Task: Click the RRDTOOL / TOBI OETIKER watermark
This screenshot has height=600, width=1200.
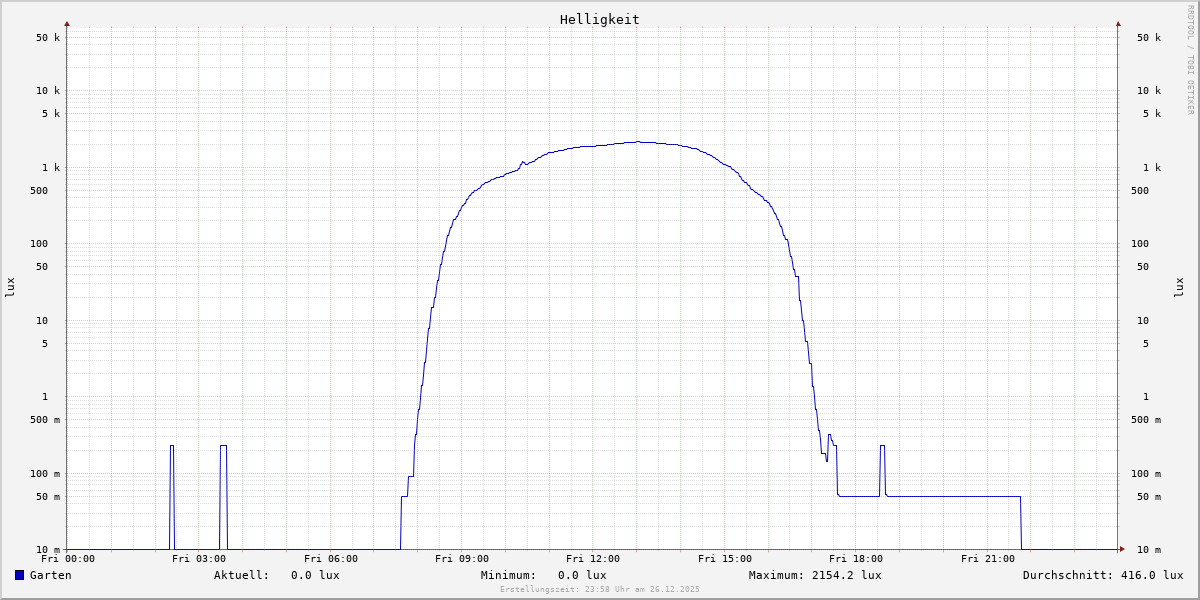Action: click(x=1190, y=59)
